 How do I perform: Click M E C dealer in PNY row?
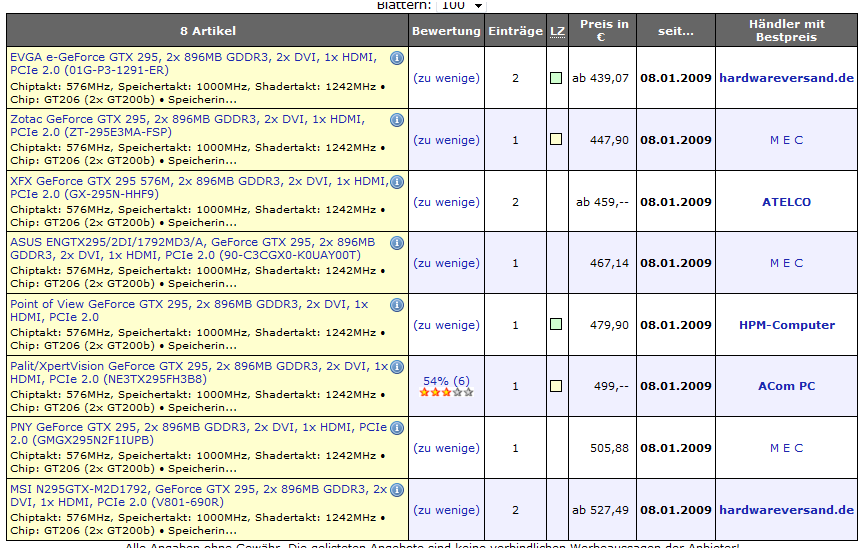pos(786,448)
